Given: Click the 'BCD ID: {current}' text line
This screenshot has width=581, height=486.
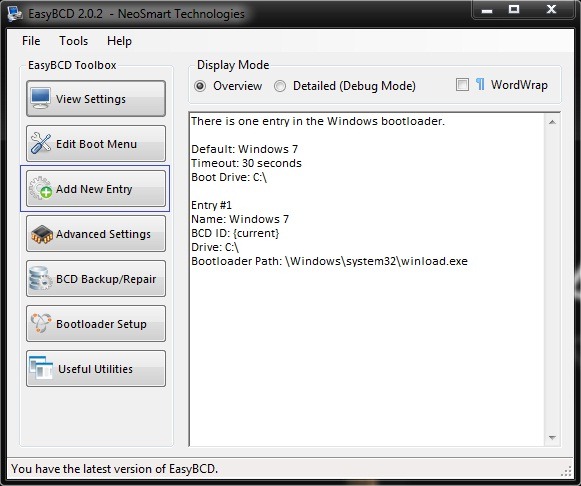Looking at the screenshot, I should 235,233.
